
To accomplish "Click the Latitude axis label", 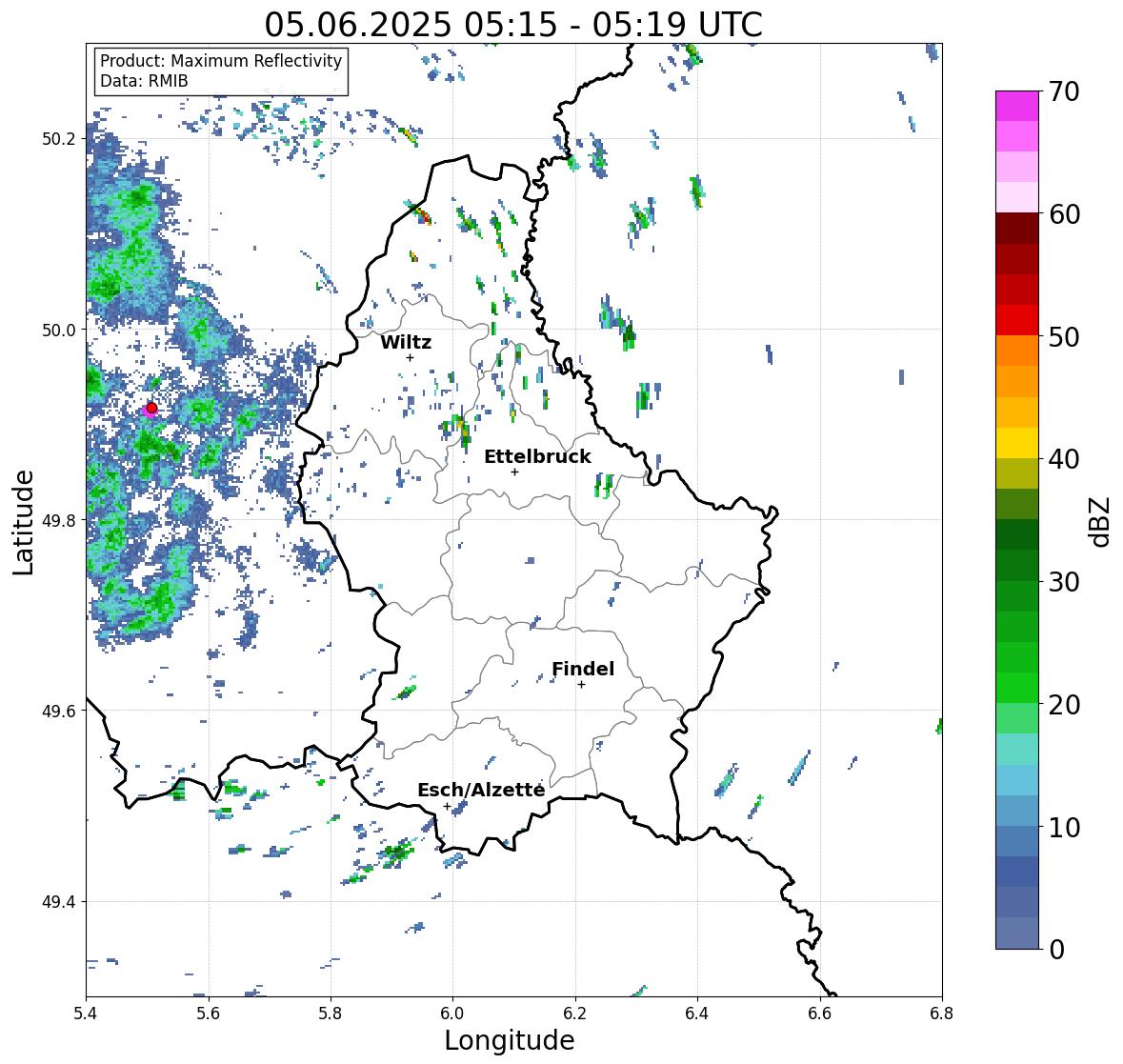I will 23,522.
